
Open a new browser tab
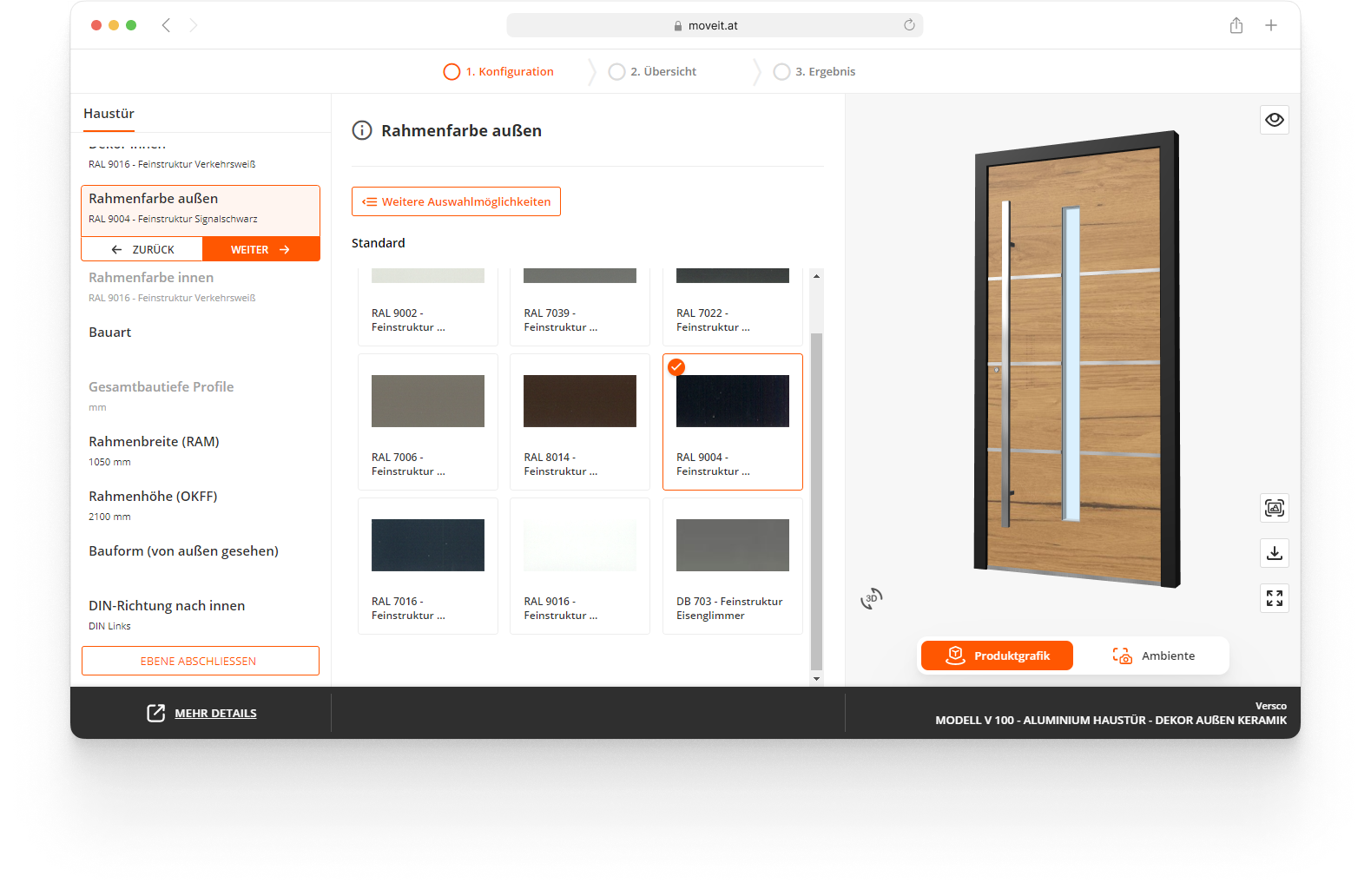(x=1270, y=25)
